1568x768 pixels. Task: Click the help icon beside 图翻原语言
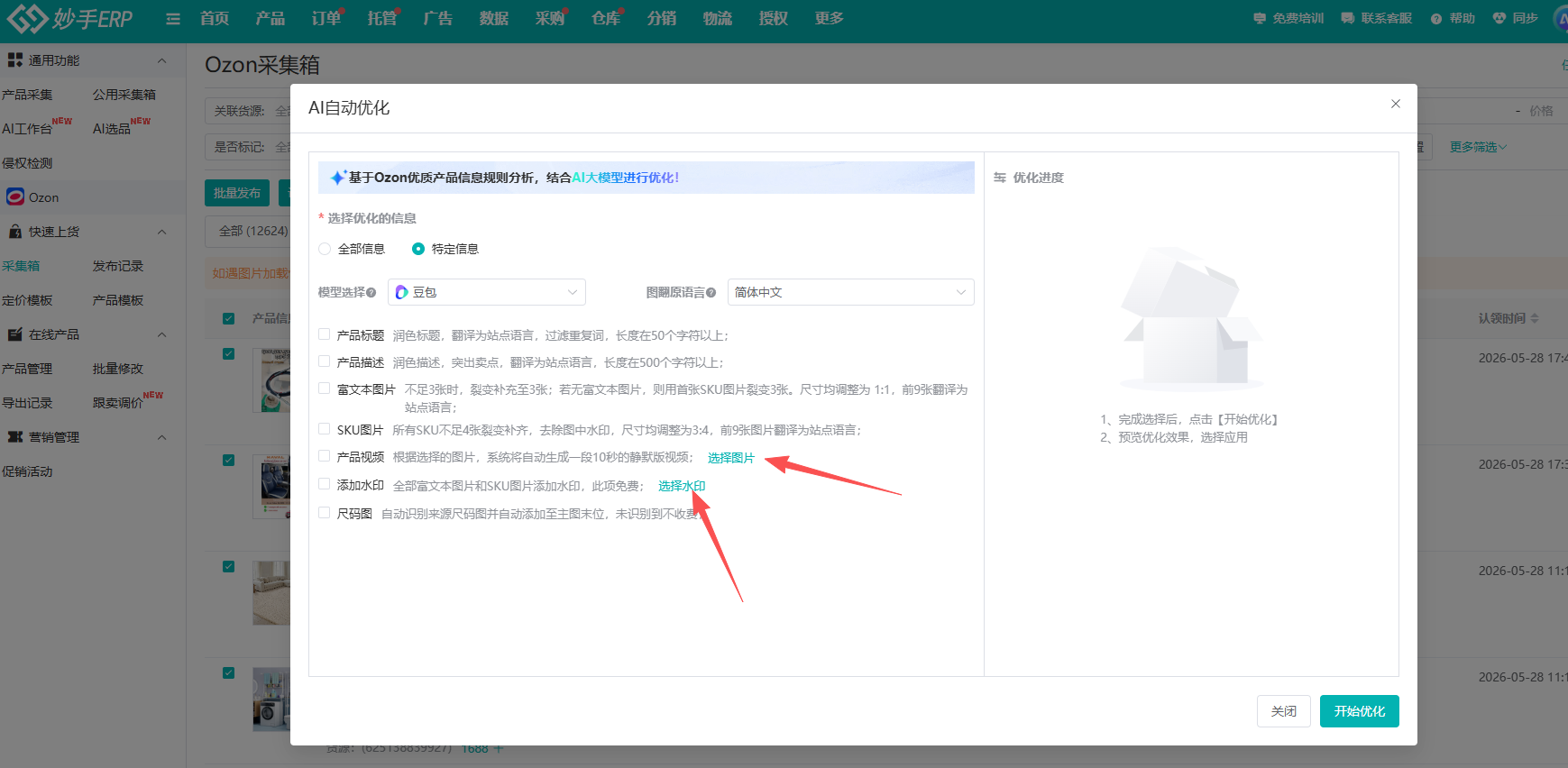[x=711, y=292]
